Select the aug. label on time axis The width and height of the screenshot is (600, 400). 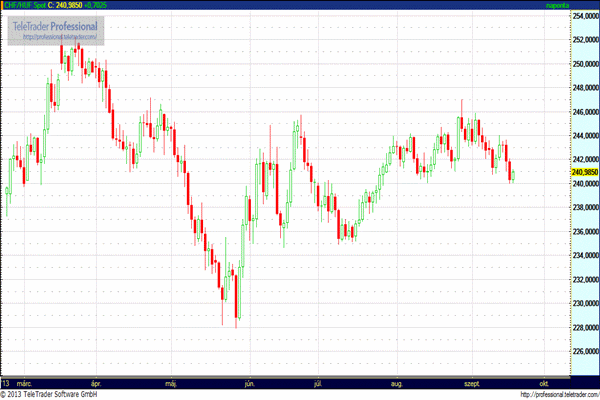pyautogui.click(x=397, y=382)
